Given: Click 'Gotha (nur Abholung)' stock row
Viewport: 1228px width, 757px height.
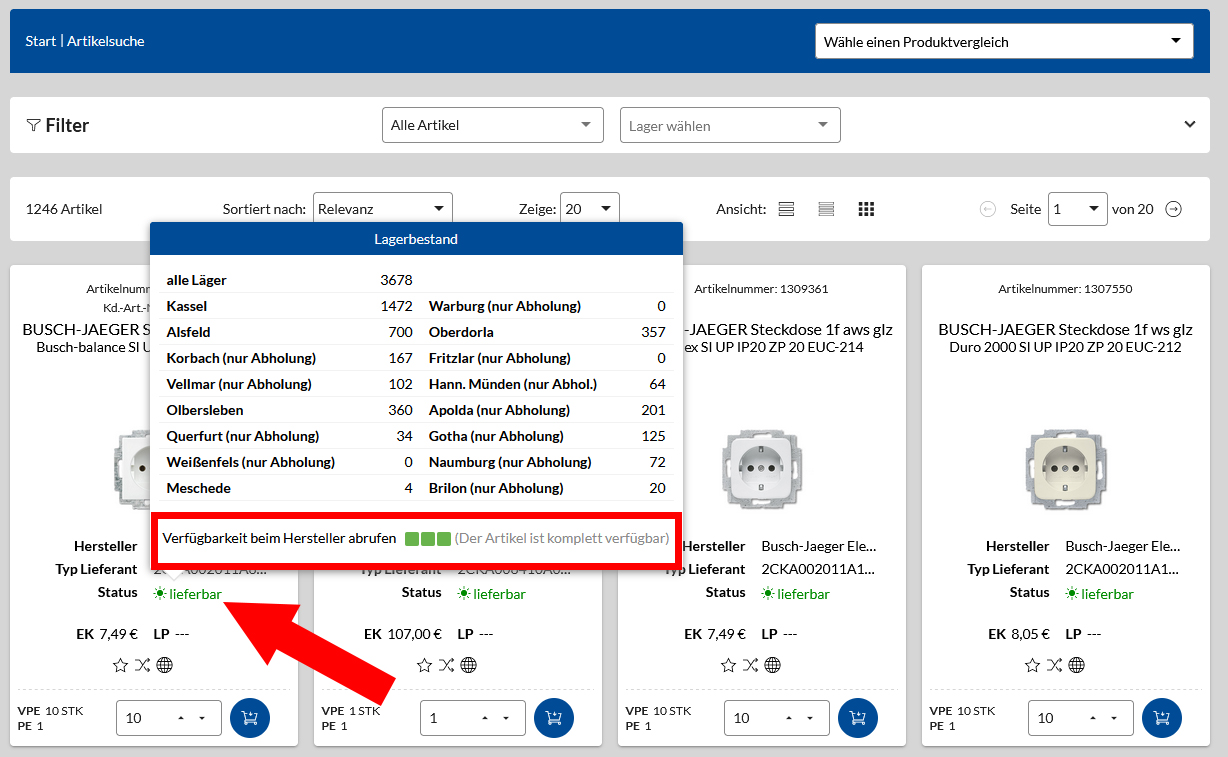Looking at the screenshot, I should click(547, 436).
